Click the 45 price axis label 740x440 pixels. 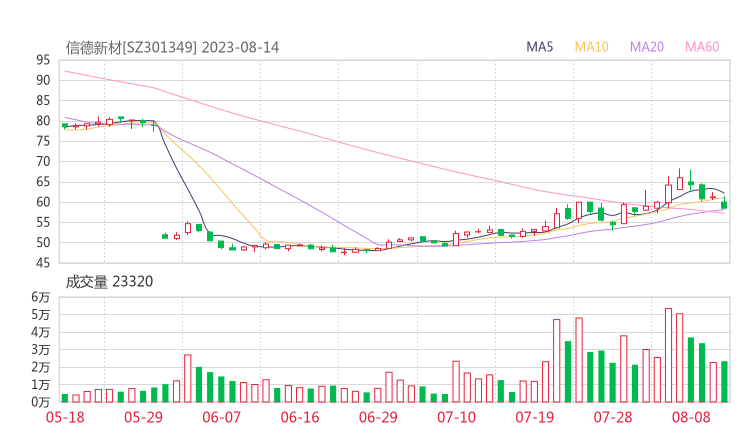[x=43, y=263]
